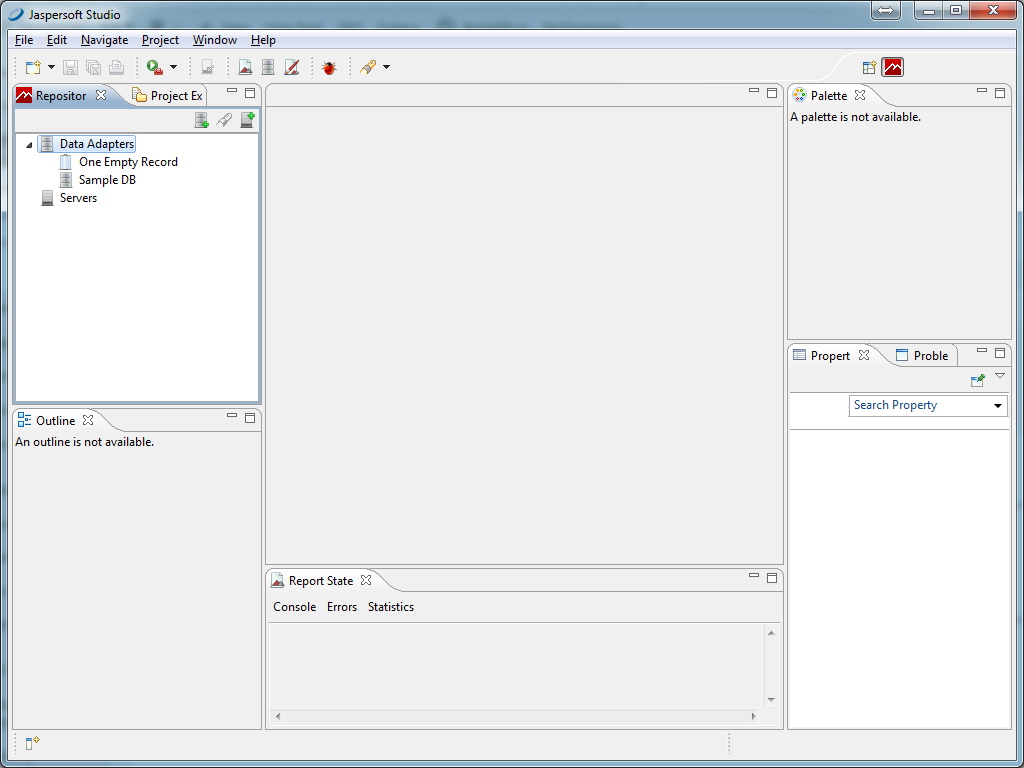
Task: Maximize the editor area
Action: 772,93
